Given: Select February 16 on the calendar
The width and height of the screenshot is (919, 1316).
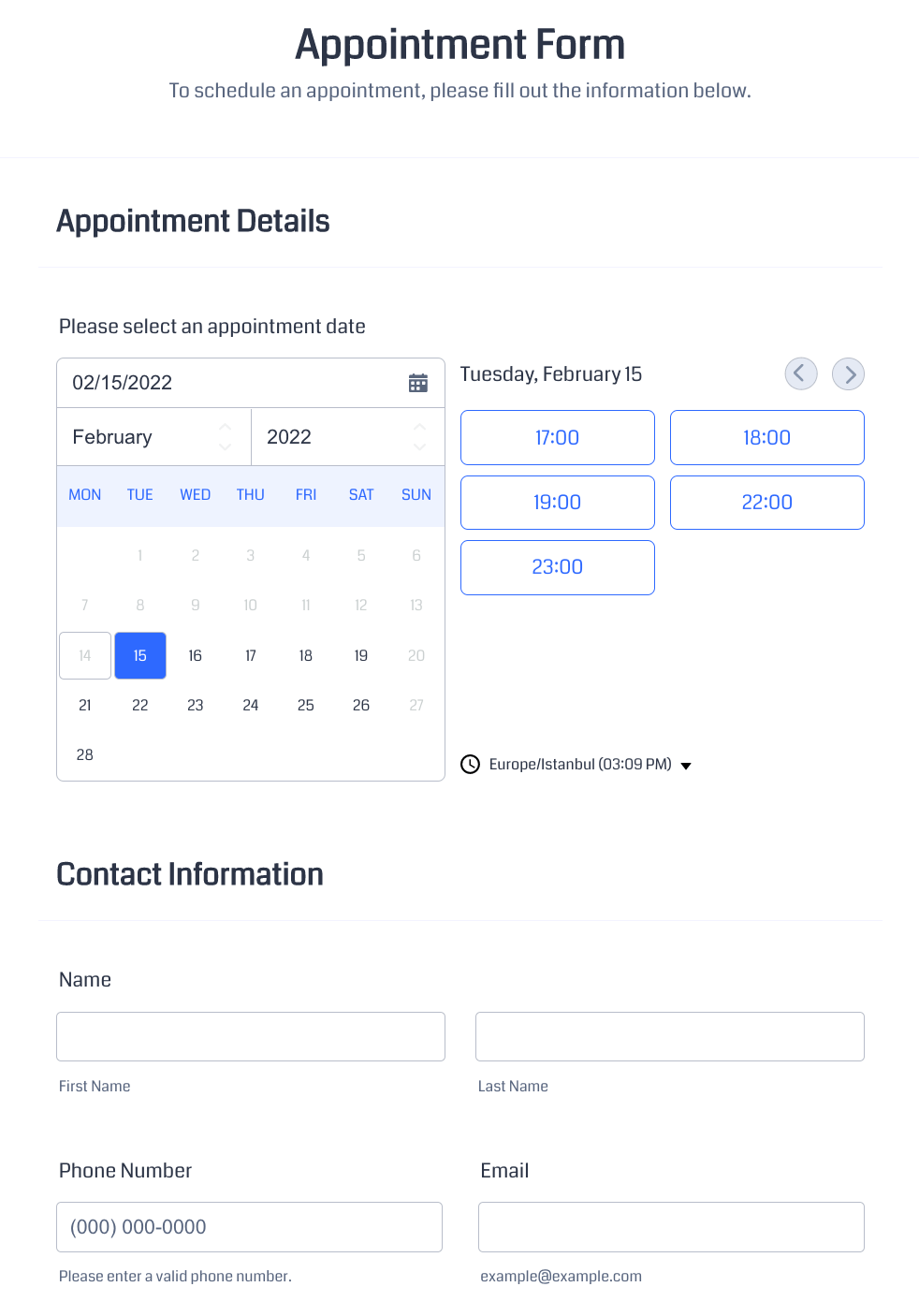Looking at the screenshot, I should coord(196,655).
